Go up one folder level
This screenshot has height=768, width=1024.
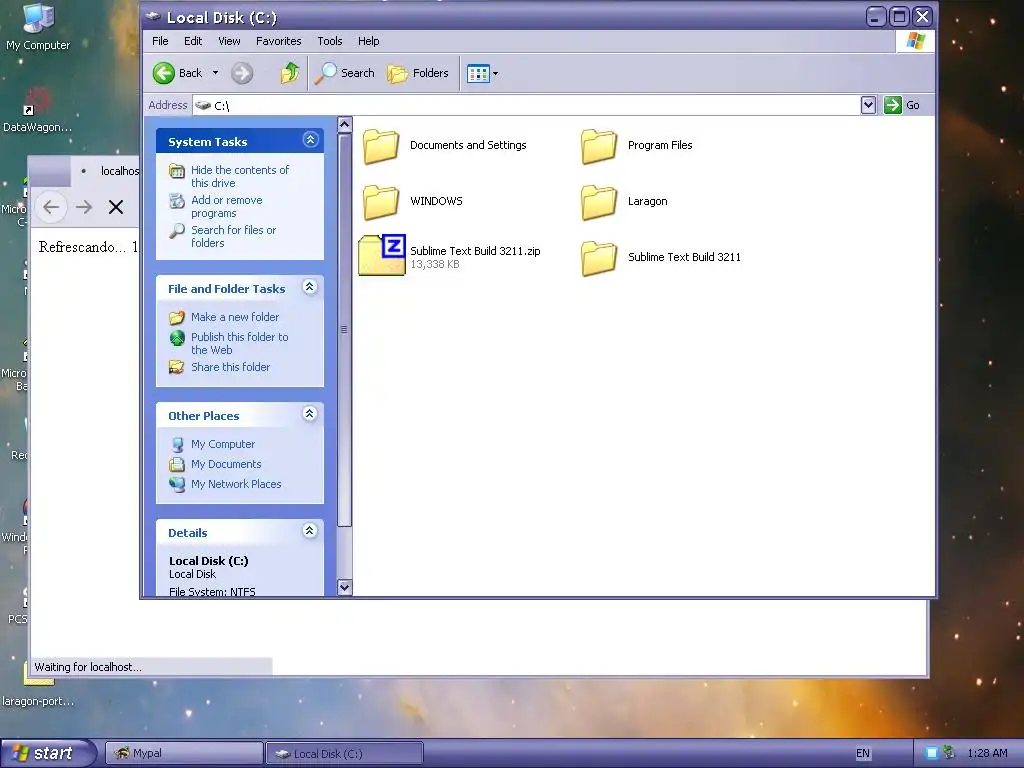[289, 73]
